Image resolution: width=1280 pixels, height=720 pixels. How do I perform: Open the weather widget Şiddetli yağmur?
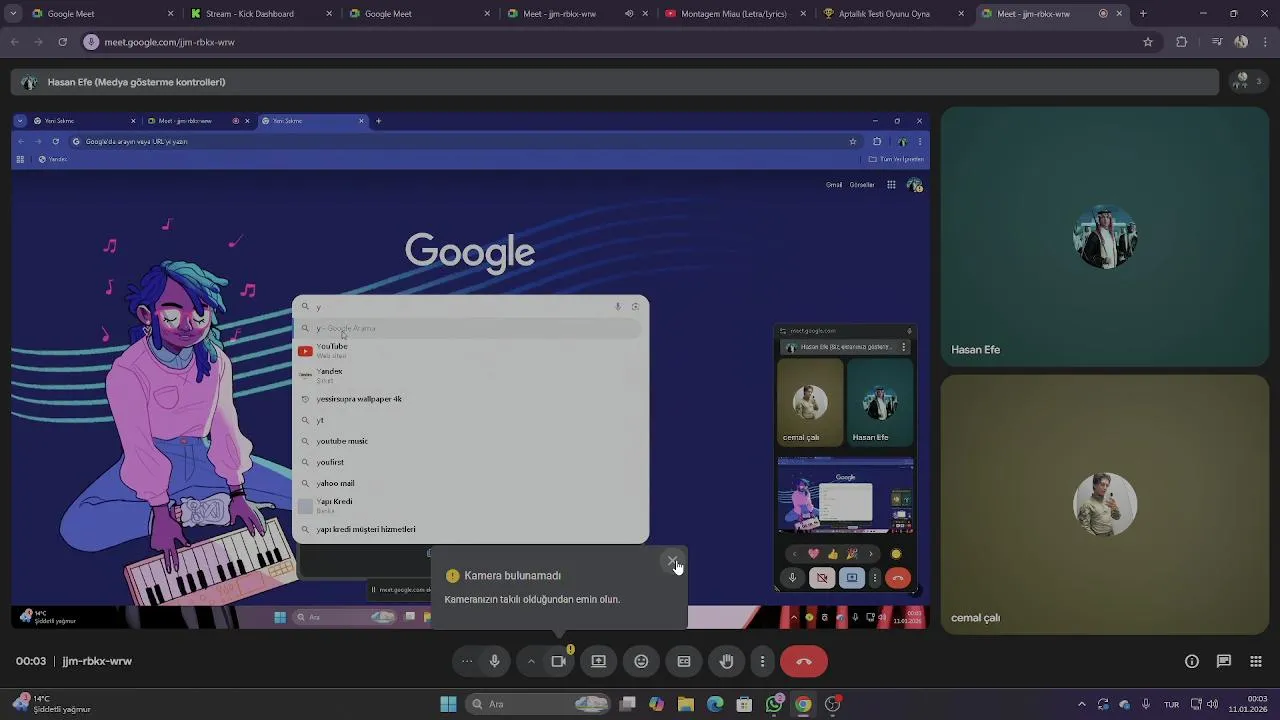tap(52, 704)
